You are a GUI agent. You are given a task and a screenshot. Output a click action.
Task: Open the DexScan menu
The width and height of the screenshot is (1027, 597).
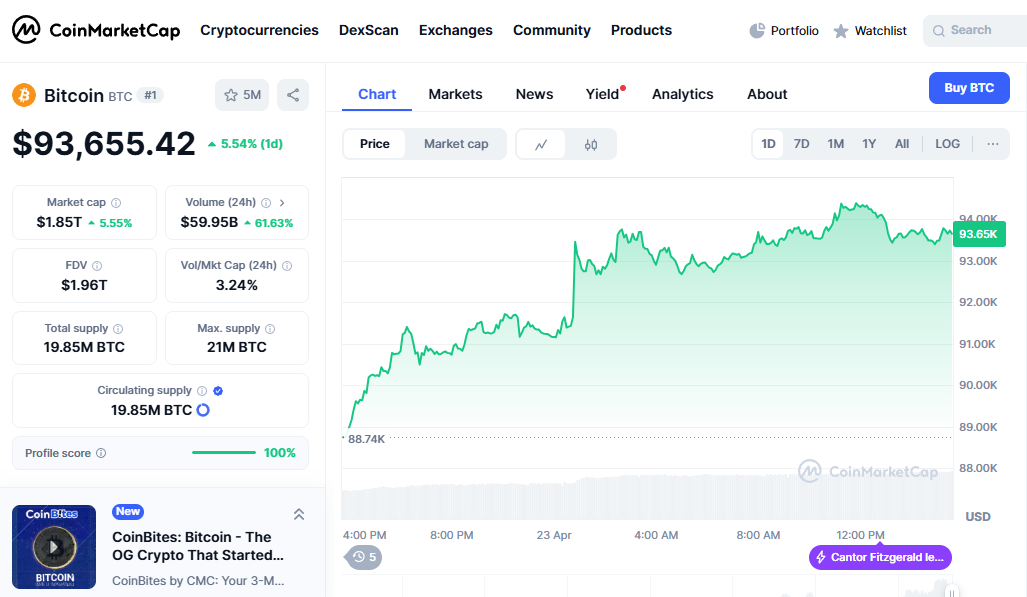click(369, 30)
